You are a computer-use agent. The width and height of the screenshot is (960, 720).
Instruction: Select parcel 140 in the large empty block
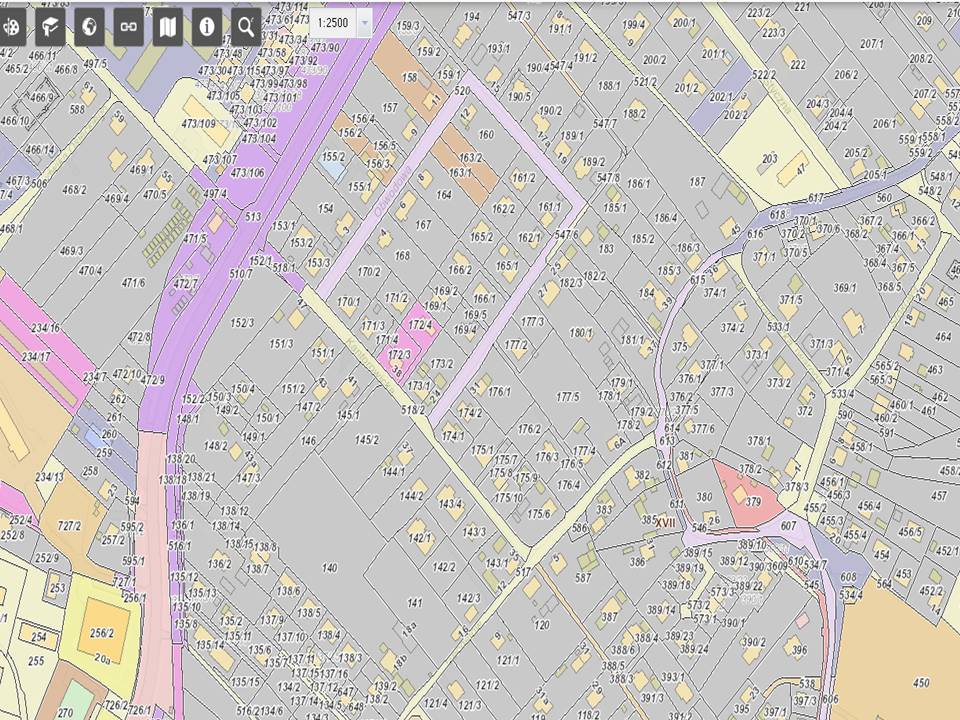pos(331,568)
